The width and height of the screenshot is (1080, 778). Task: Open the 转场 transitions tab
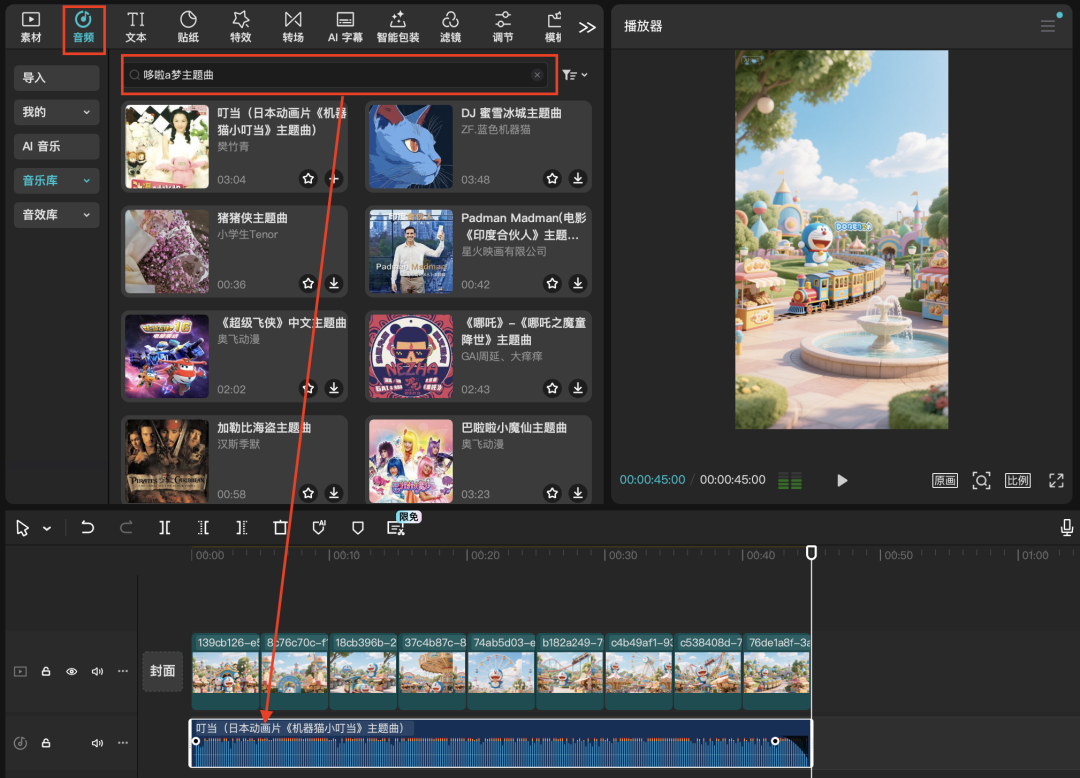tap(292, 27)
